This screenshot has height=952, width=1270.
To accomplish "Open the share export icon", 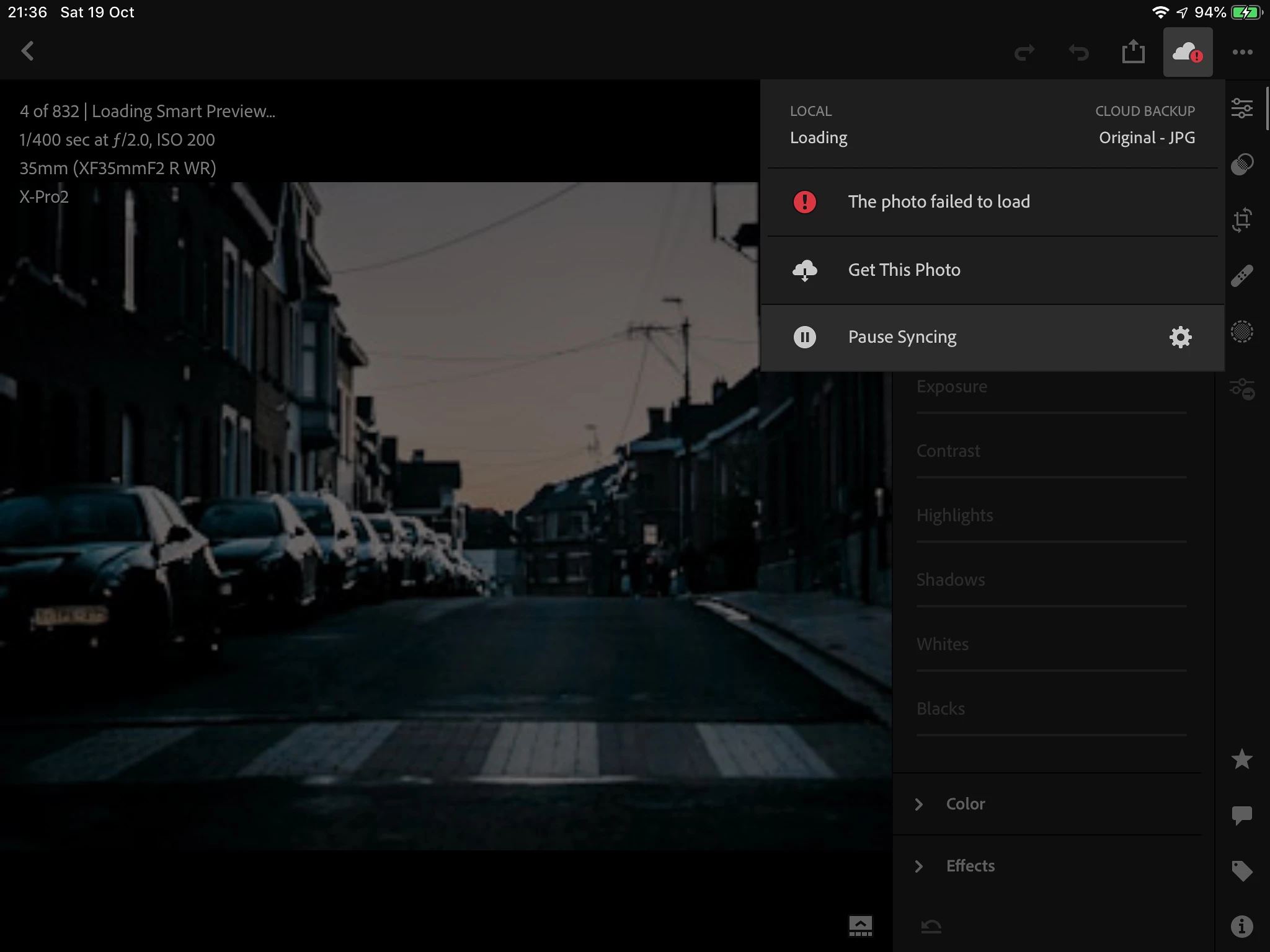I will [1133, 52].
